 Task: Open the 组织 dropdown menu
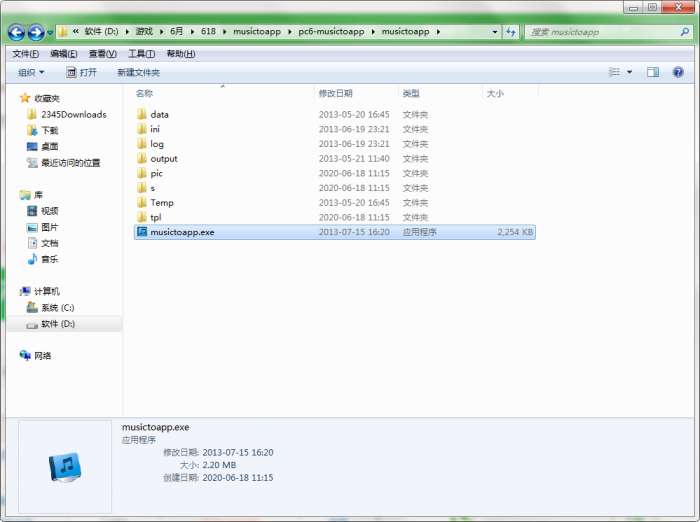coord(31,72)
